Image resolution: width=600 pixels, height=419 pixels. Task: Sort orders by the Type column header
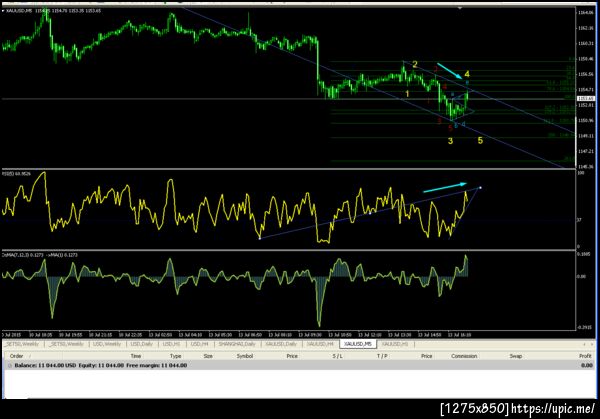tap(176, 356)
